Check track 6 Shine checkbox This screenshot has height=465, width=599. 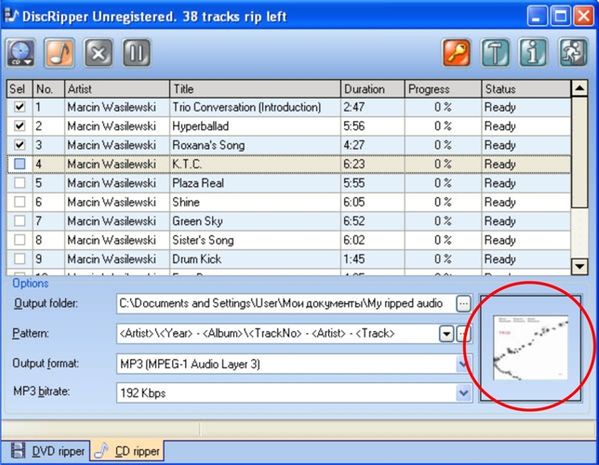point(19,202)
